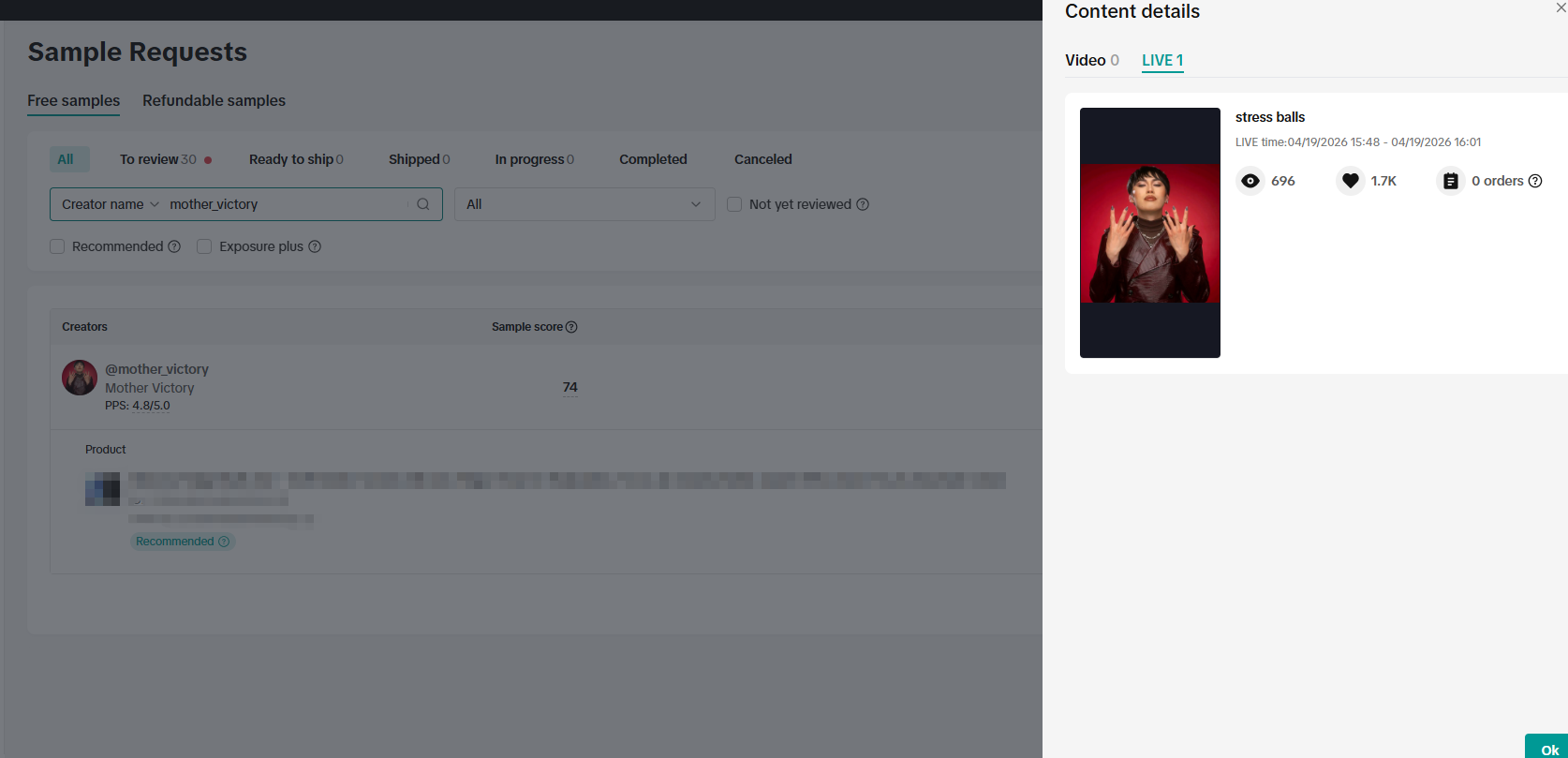The height and width of the screenshot is (758, 1568).
Task: Open the help icon next to 0 orders
Action: coord(1535,181)
